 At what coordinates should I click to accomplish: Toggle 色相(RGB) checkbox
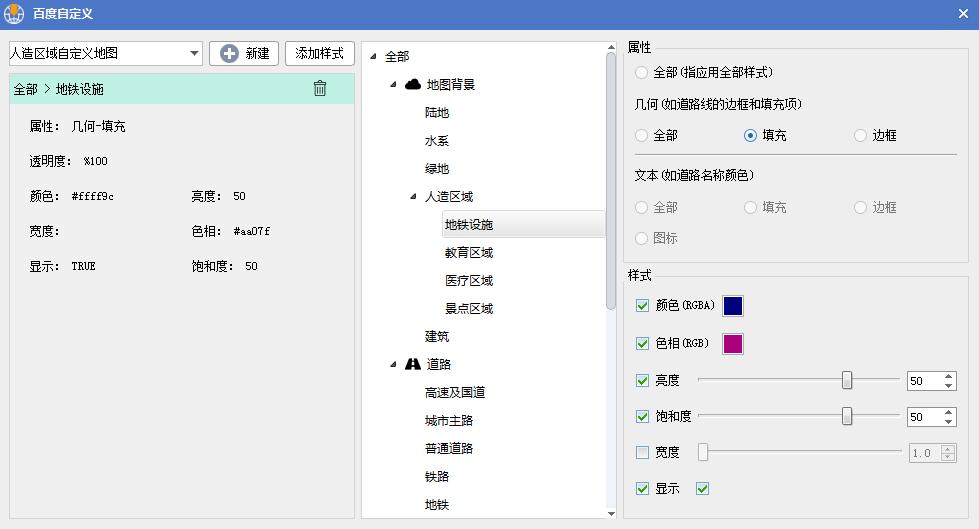(x=642, y=344)
